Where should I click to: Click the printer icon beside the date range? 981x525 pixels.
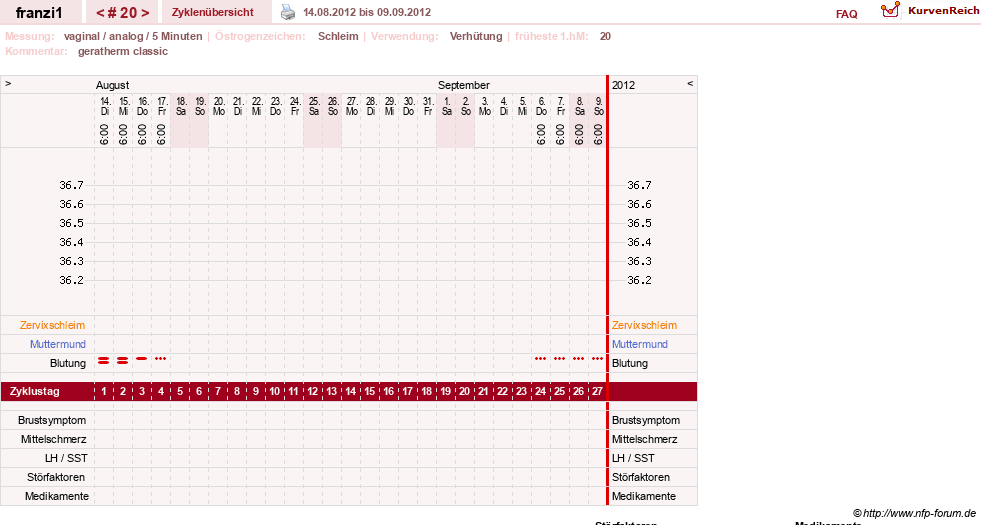click(288, 12)
